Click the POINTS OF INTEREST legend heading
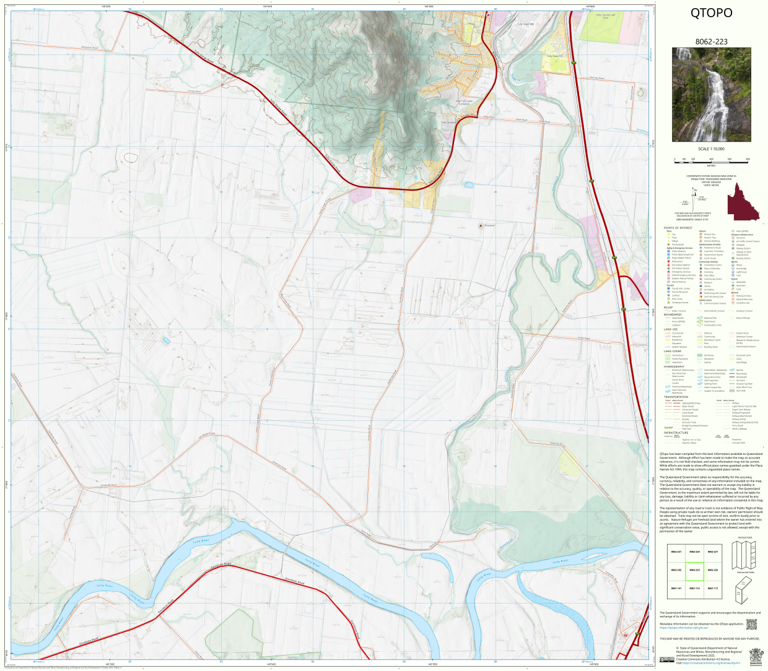768x671 pixels. pos(678,228)
